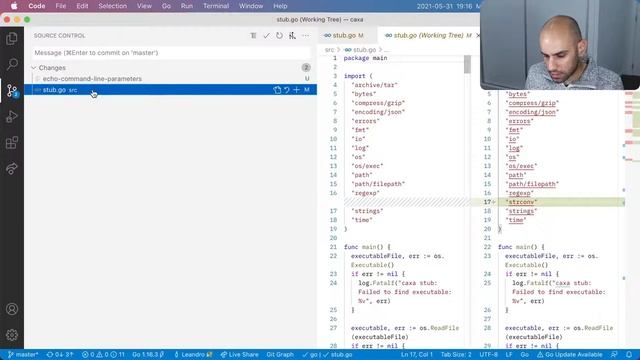Open the Window menu
Screen dimensions: 640x360
(x=251, y=6)
